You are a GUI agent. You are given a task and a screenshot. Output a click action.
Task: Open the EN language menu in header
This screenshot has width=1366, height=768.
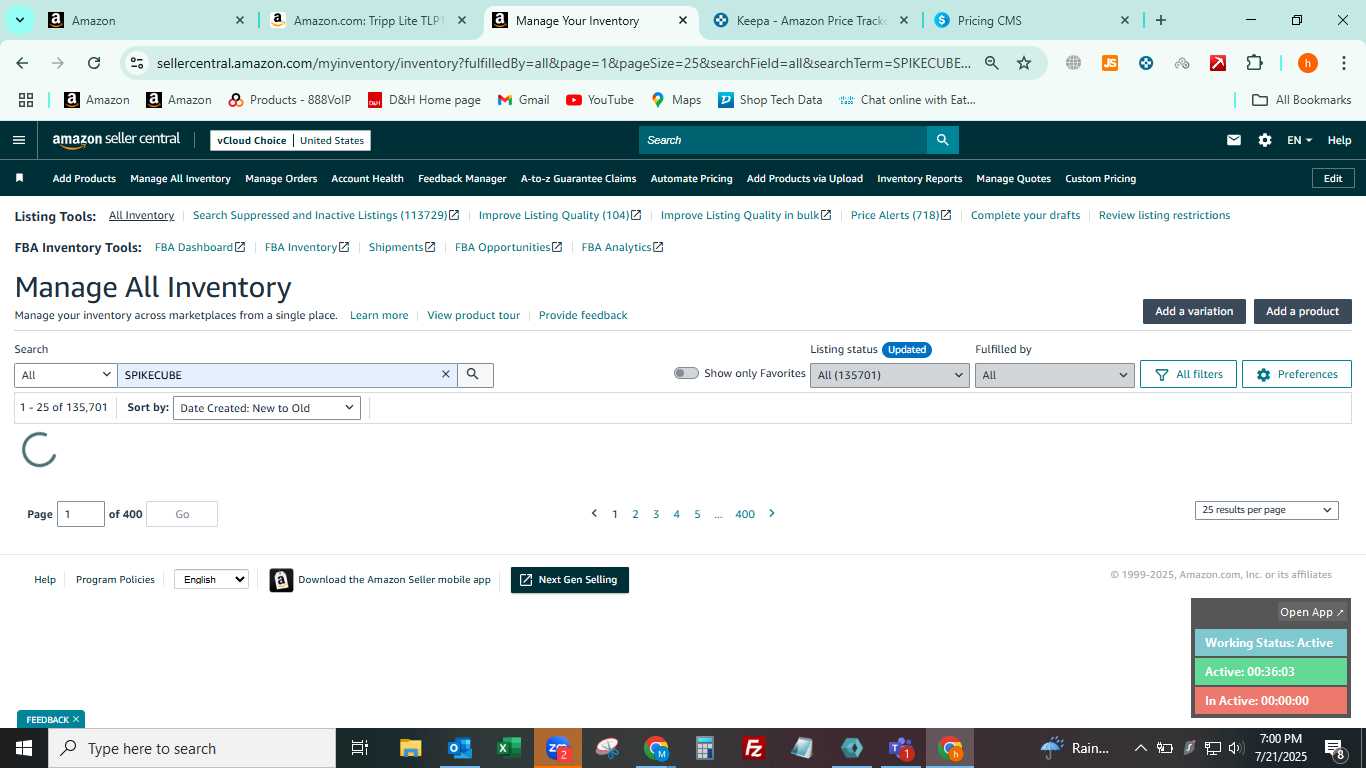[1299, 140]
